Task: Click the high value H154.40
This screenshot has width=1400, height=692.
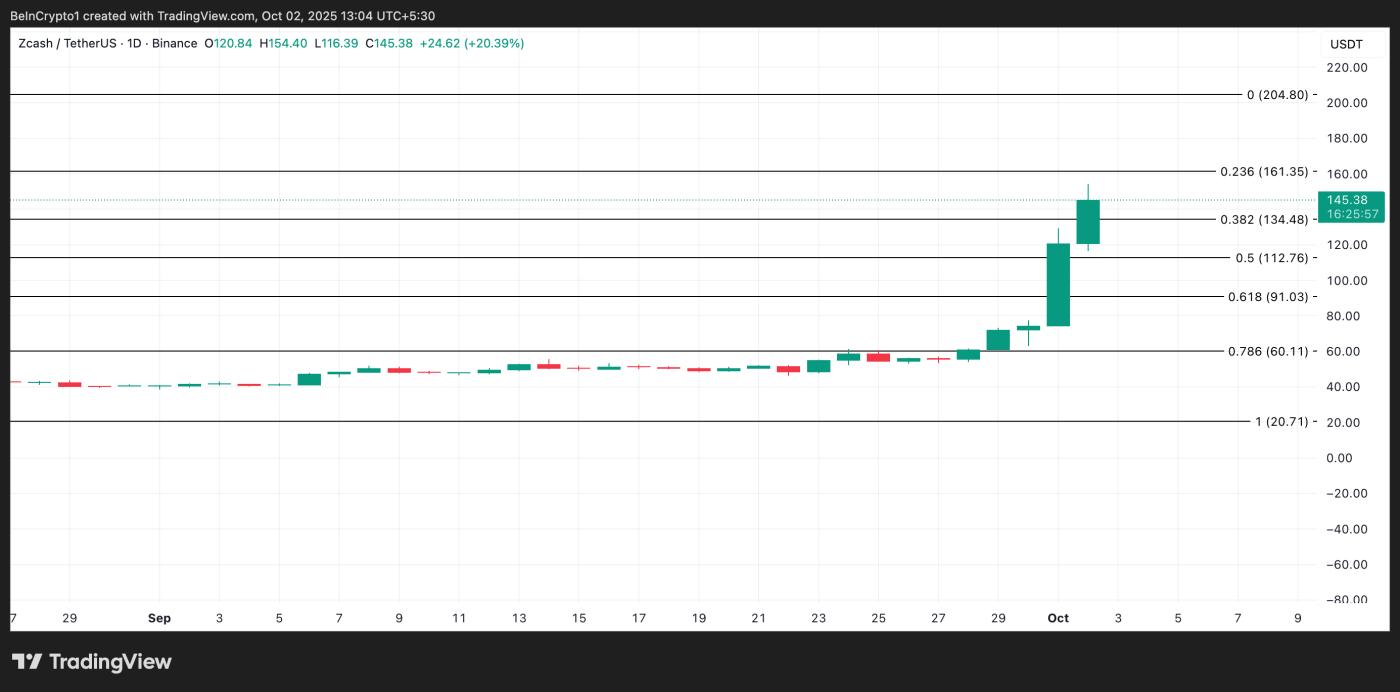Action: pos(283,43)
